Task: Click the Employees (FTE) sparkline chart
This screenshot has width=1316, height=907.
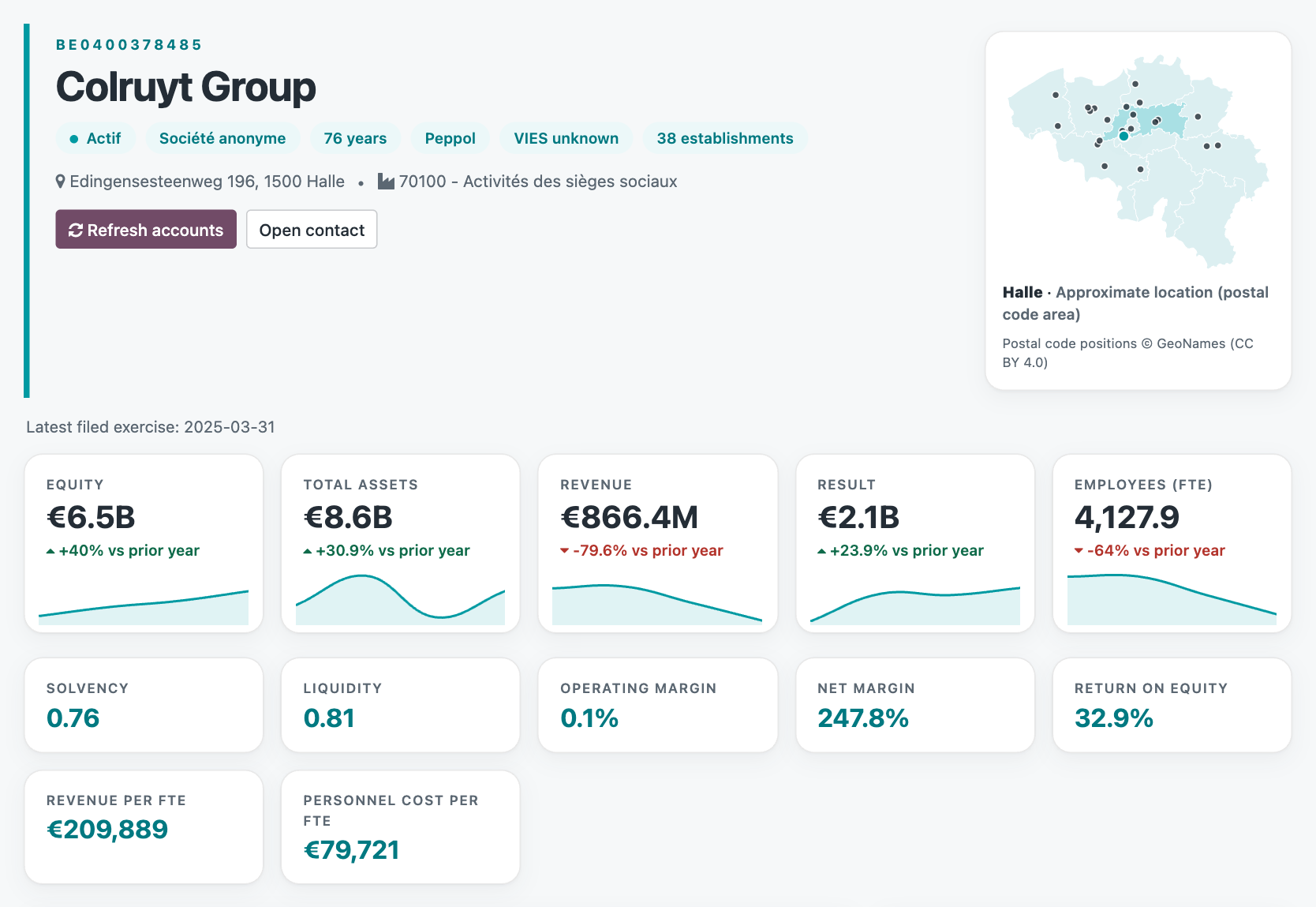Action: pos(1172,600)
